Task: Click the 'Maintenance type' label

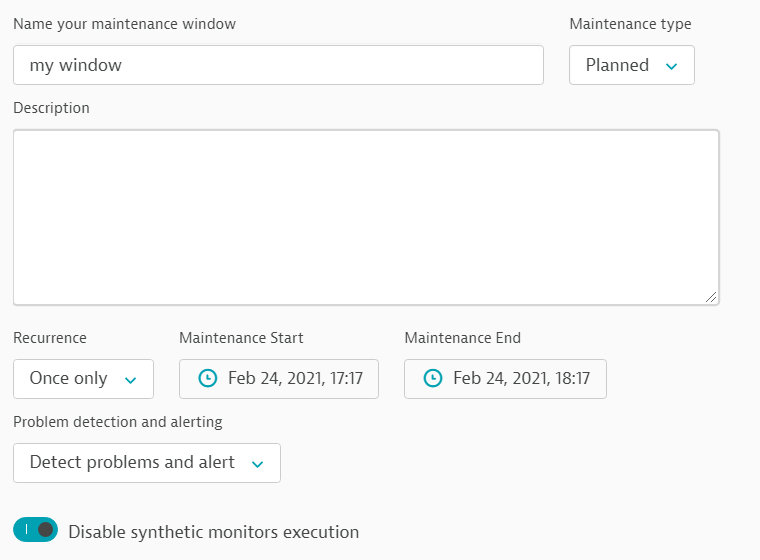Action: 629,24
